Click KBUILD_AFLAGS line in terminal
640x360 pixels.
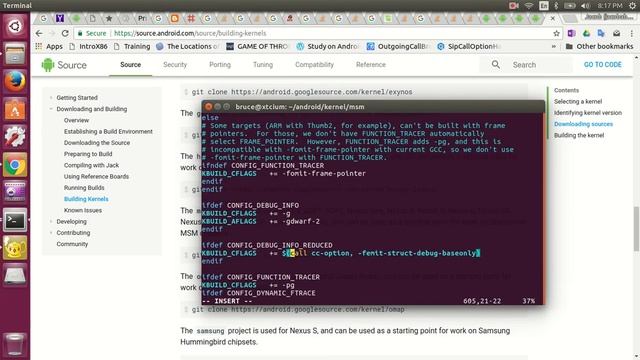pyautogui.click(x=261, y=221)
